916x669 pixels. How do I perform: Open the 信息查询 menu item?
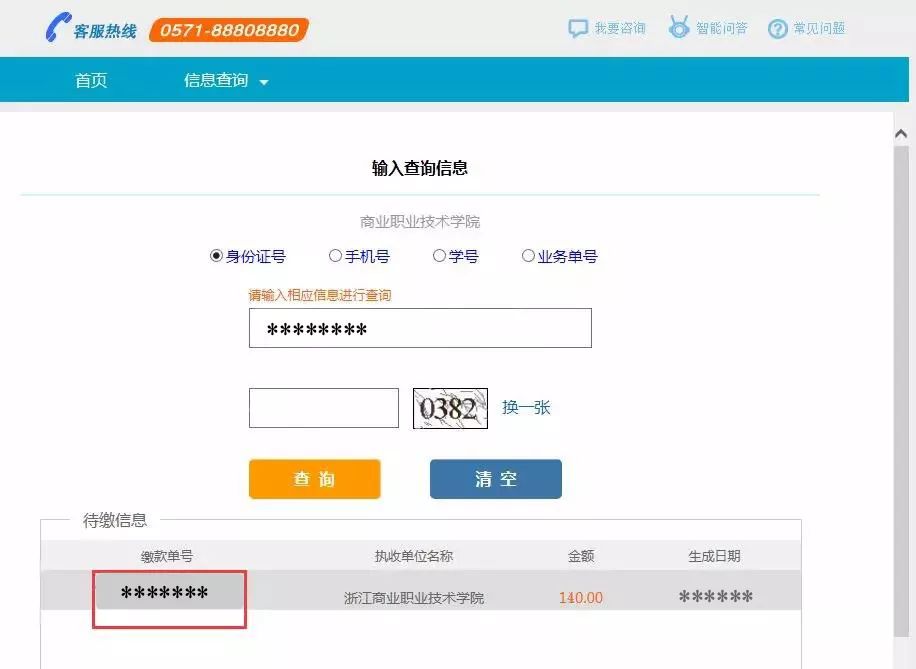point(216,81)
